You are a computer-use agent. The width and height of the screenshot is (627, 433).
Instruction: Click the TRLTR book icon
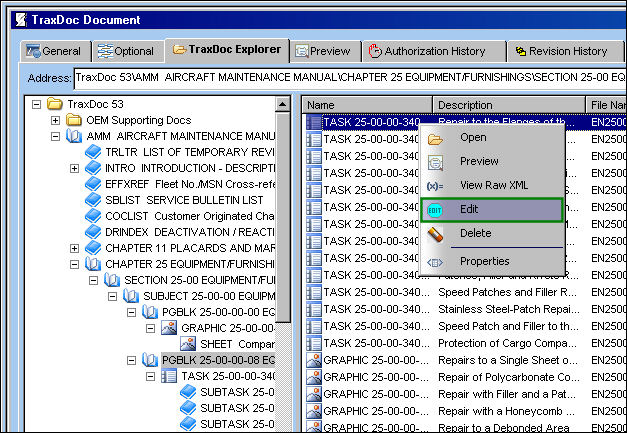[x=93, y=152]
